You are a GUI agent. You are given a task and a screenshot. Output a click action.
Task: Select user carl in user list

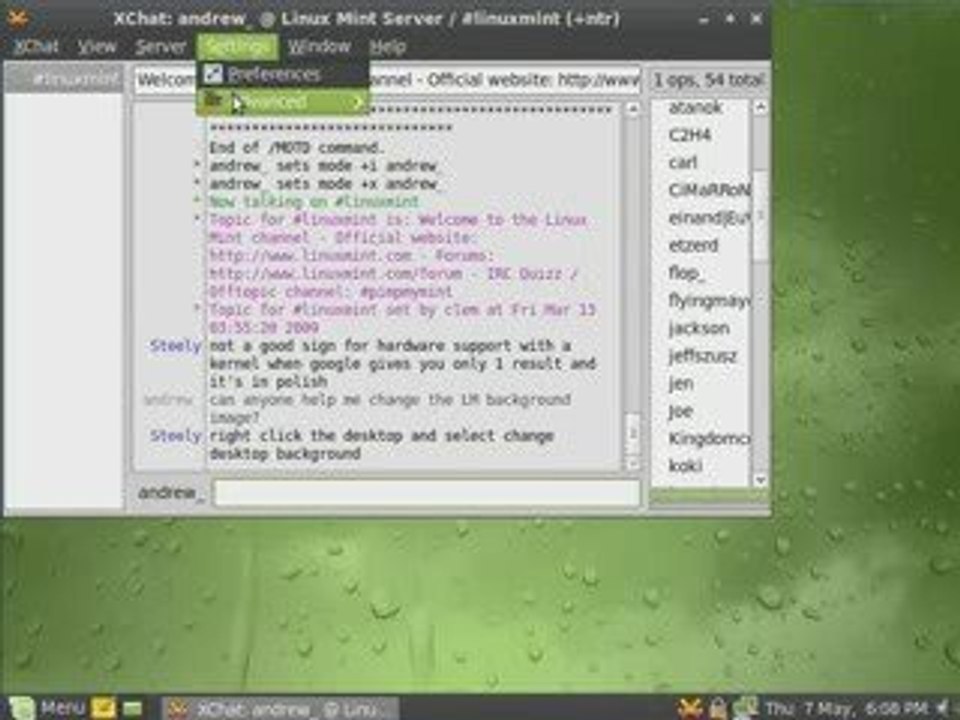(683, 163)
